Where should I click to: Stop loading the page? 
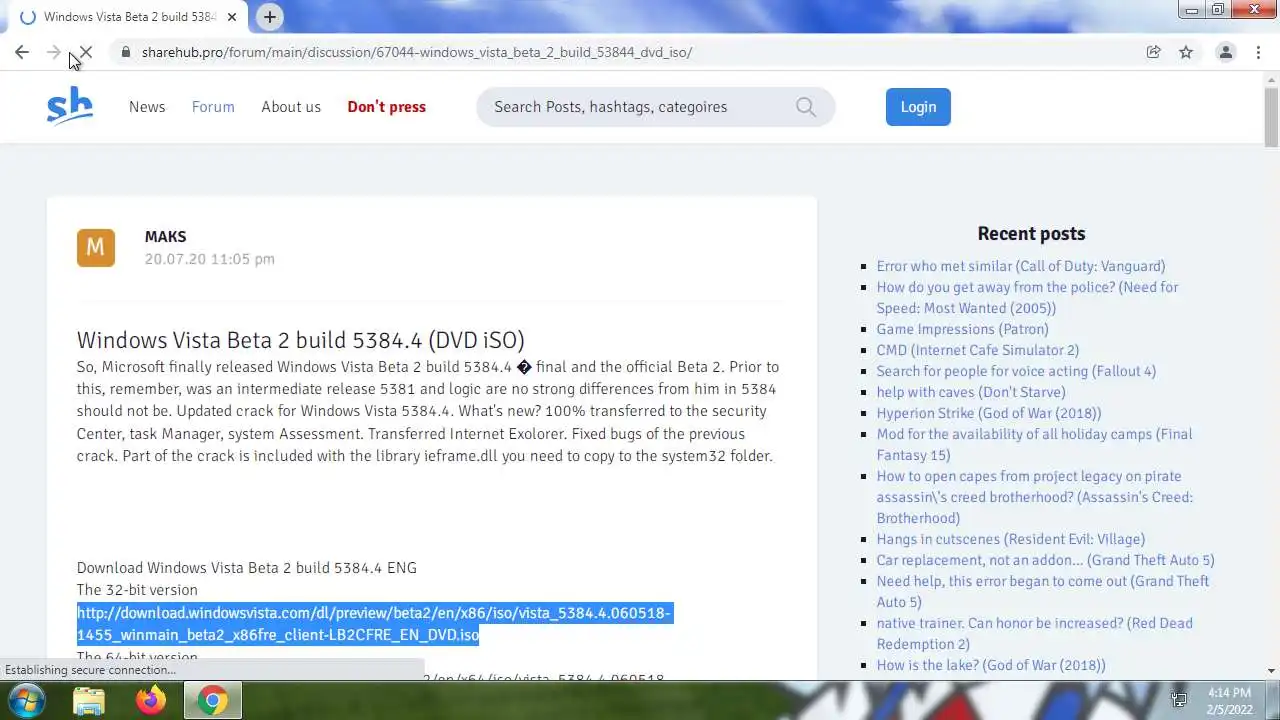[x=86, y=52]
